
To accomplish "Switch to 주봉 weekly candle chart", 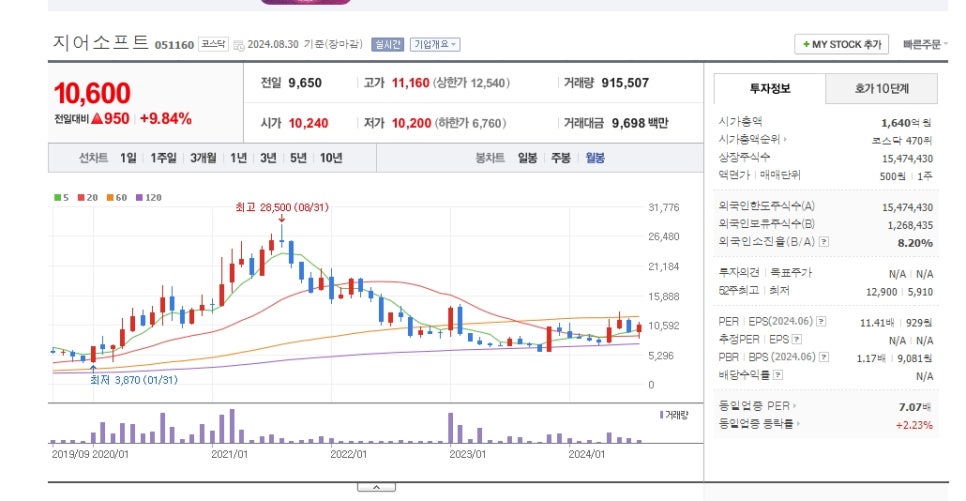I will click(x=561, y=158).
